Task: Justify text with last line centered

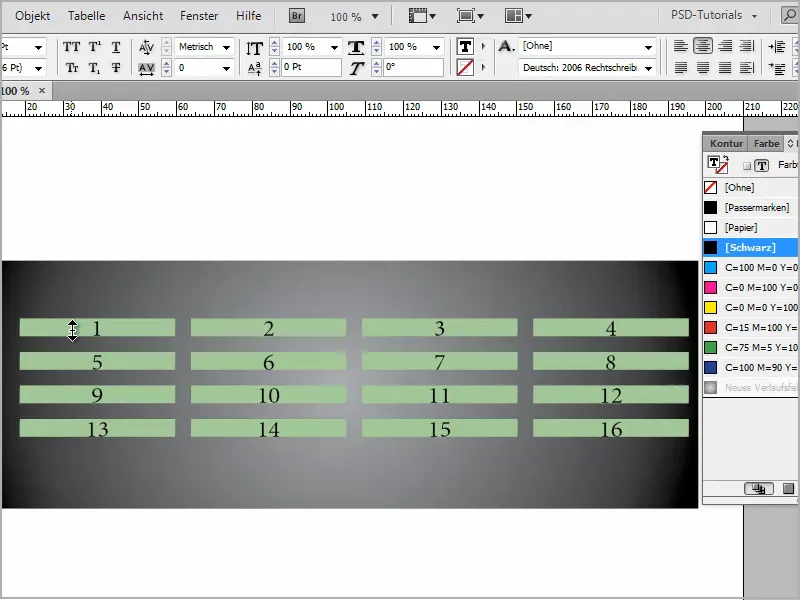Action: pyautogui.click(x=703, y=67)
